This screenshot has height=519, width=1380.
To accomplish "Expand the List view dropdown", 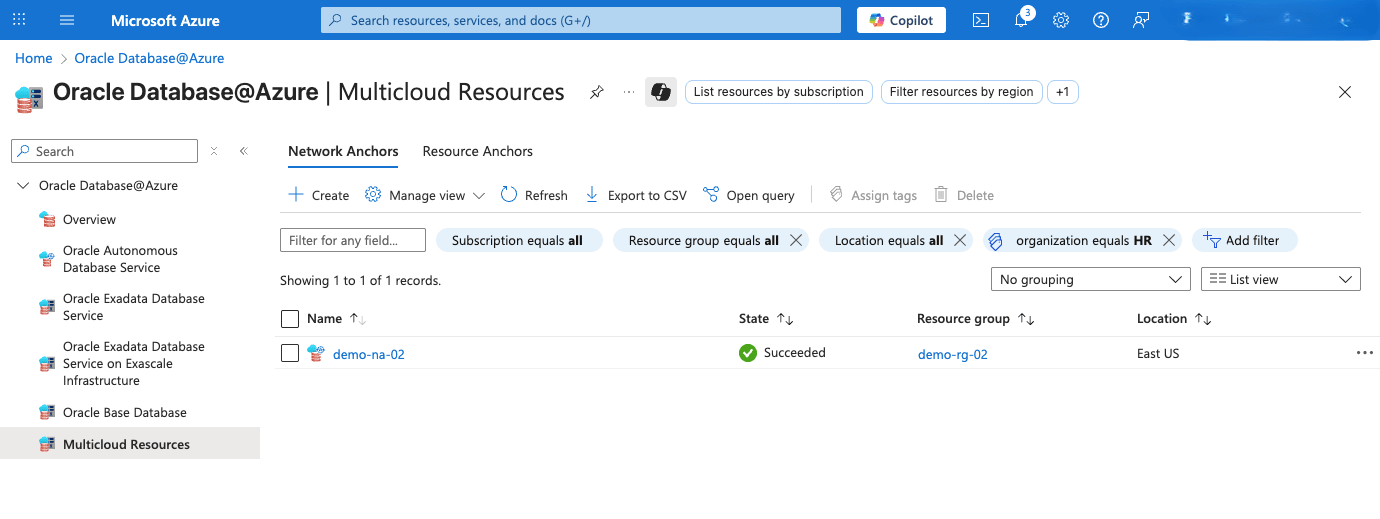I will click(1280, 279).
